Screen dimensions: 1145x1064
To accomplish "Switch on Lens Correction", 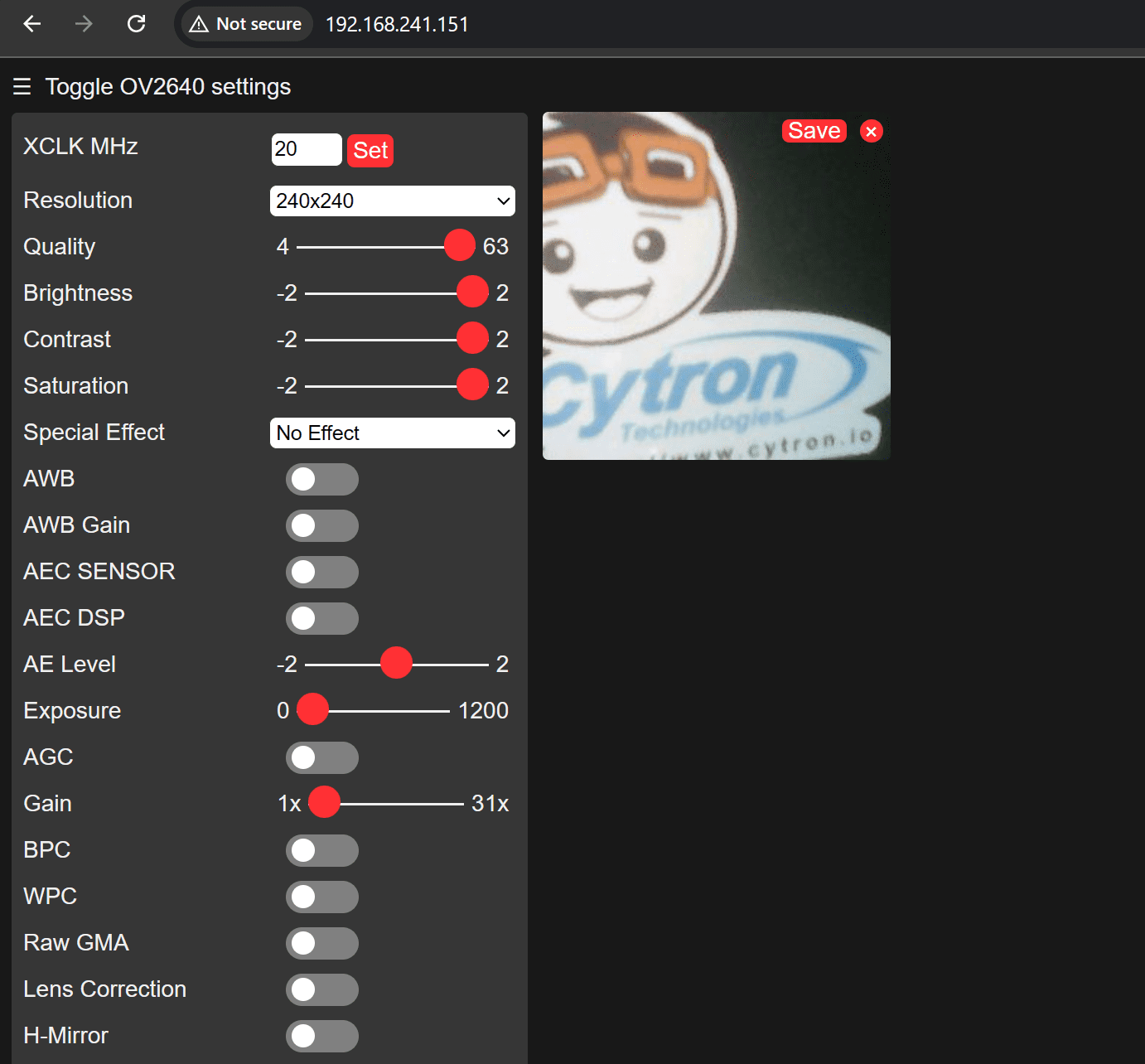I will 321,989.
